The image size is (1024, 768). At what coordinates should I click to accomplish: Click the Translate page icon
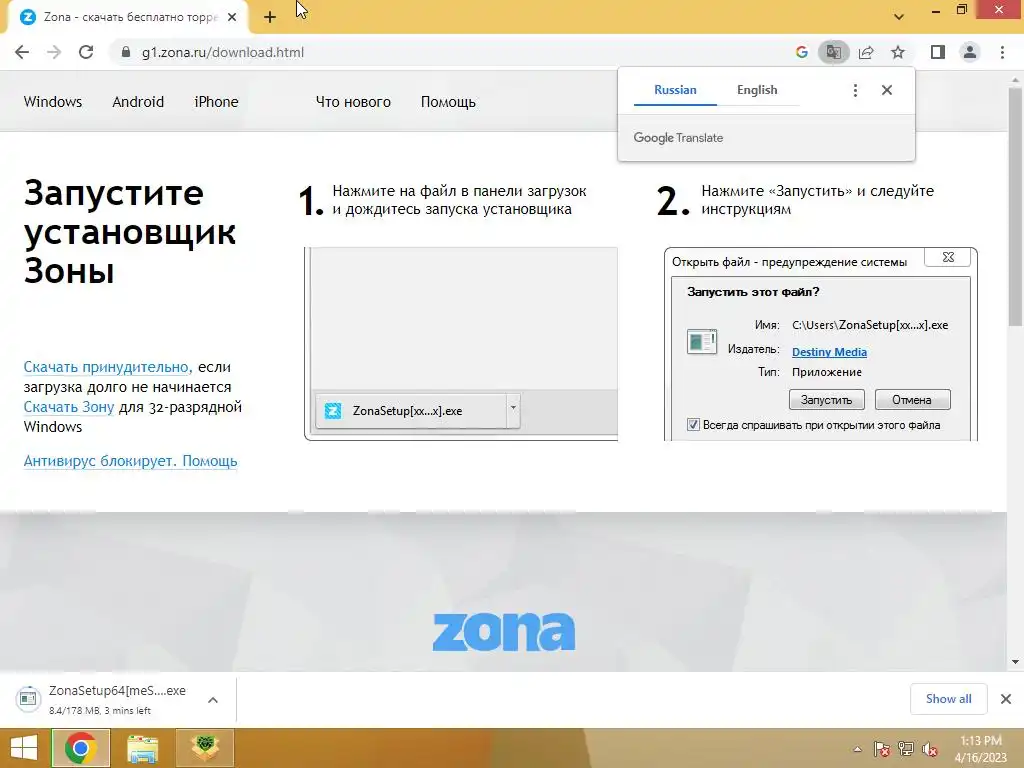tap(833, 52)
